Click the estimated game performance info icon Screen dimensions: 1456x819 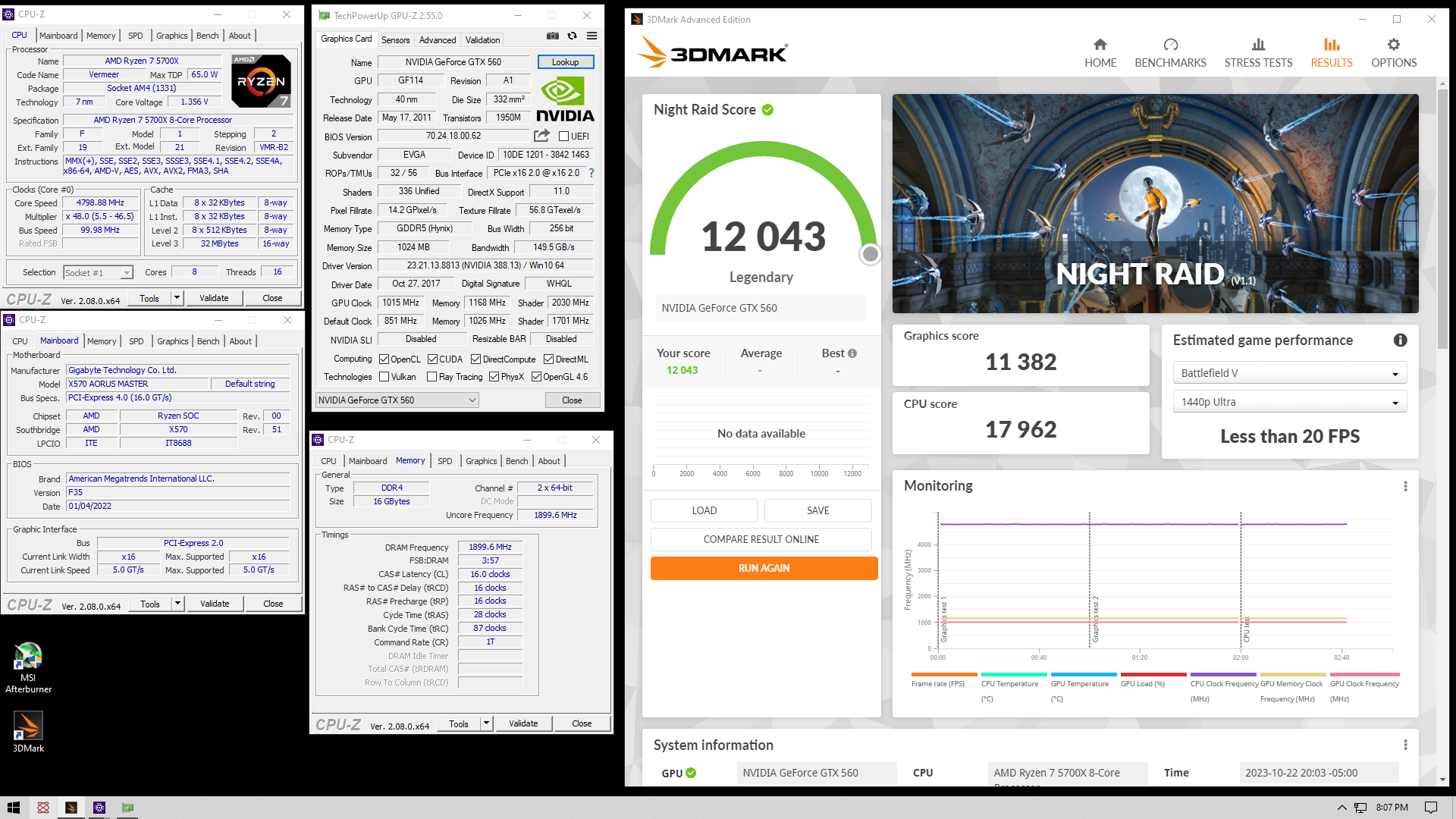click(1400, 340)
